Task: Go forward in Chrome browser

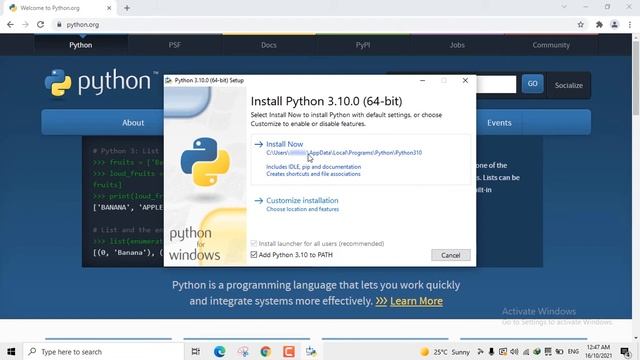Action: pos(25,24)
